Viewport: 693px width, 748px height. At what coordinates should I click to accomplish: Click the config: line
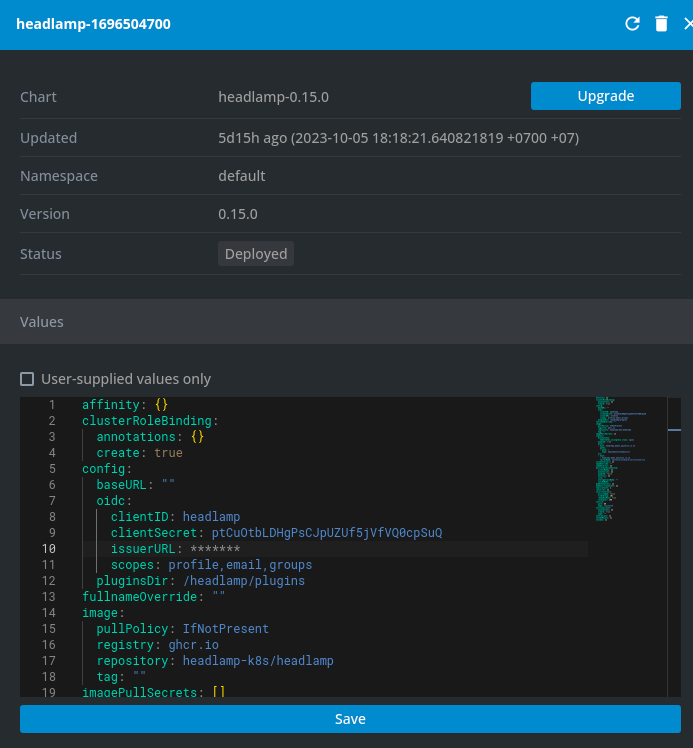[107, 469]
